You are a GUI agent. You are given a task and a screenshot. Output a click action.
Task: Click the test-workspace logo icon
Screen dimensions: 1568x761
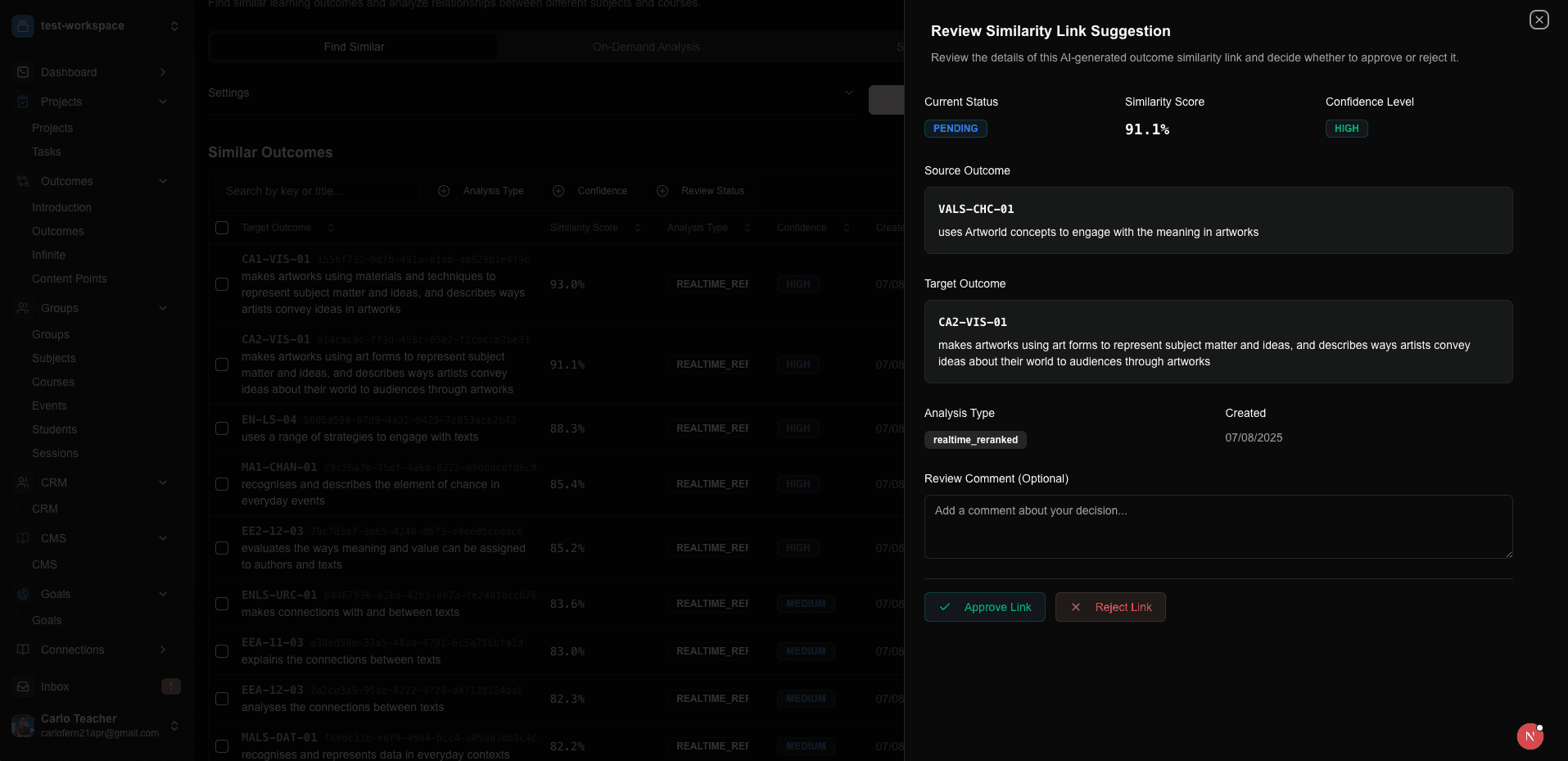(x=23, y=25)
